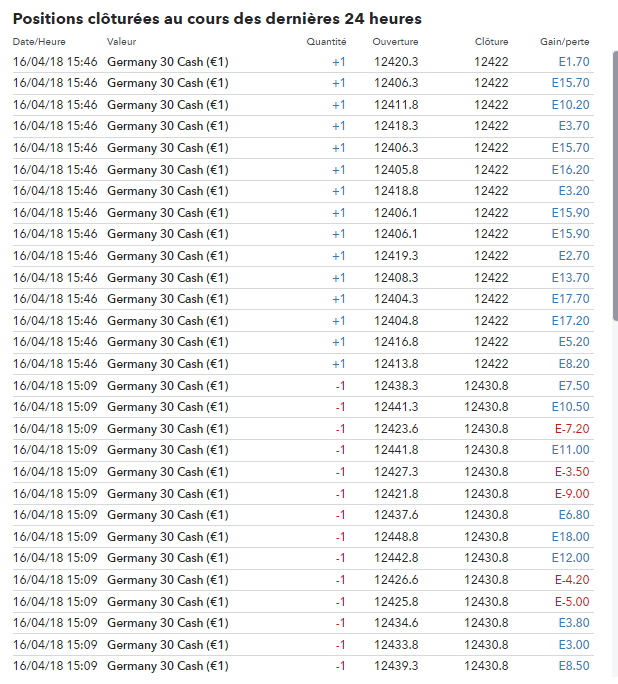Select the row with opening 12404.3
Screen dimensions: 618x684
pyautogui.click(x=300, y=299)
